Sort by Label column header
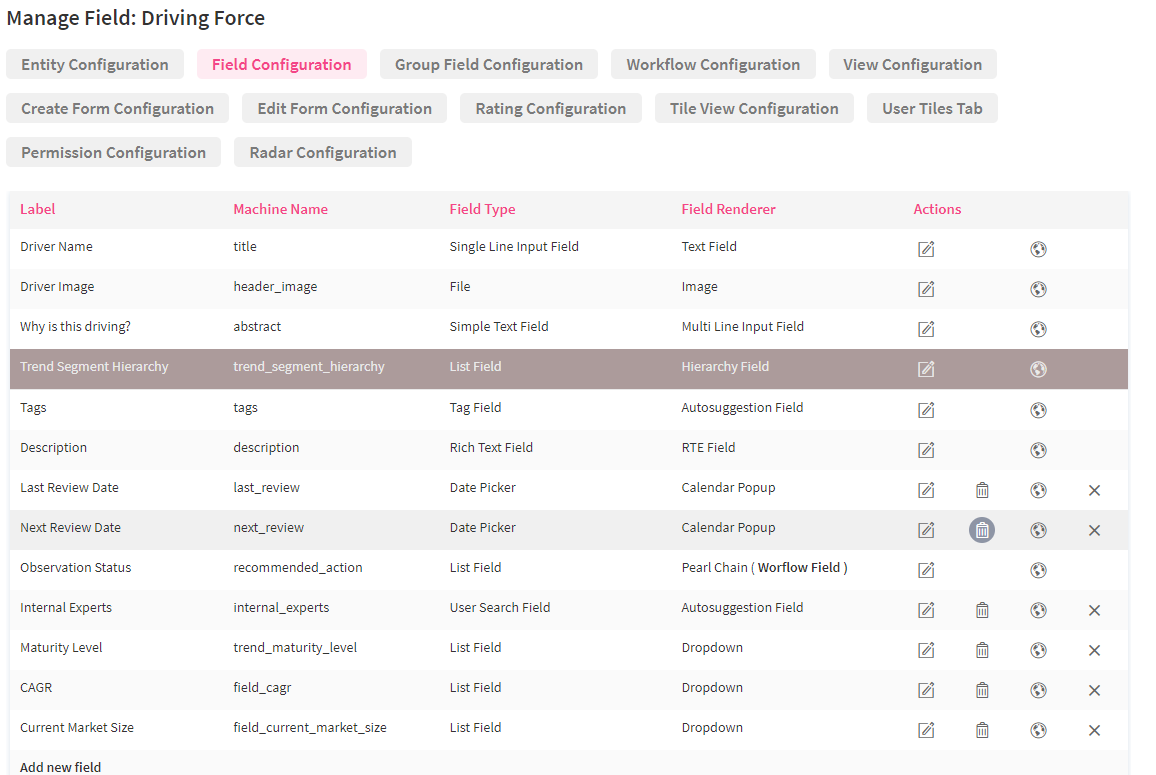Image resolution: width=1156 pixels, height=775 pixels. point(38,209)
